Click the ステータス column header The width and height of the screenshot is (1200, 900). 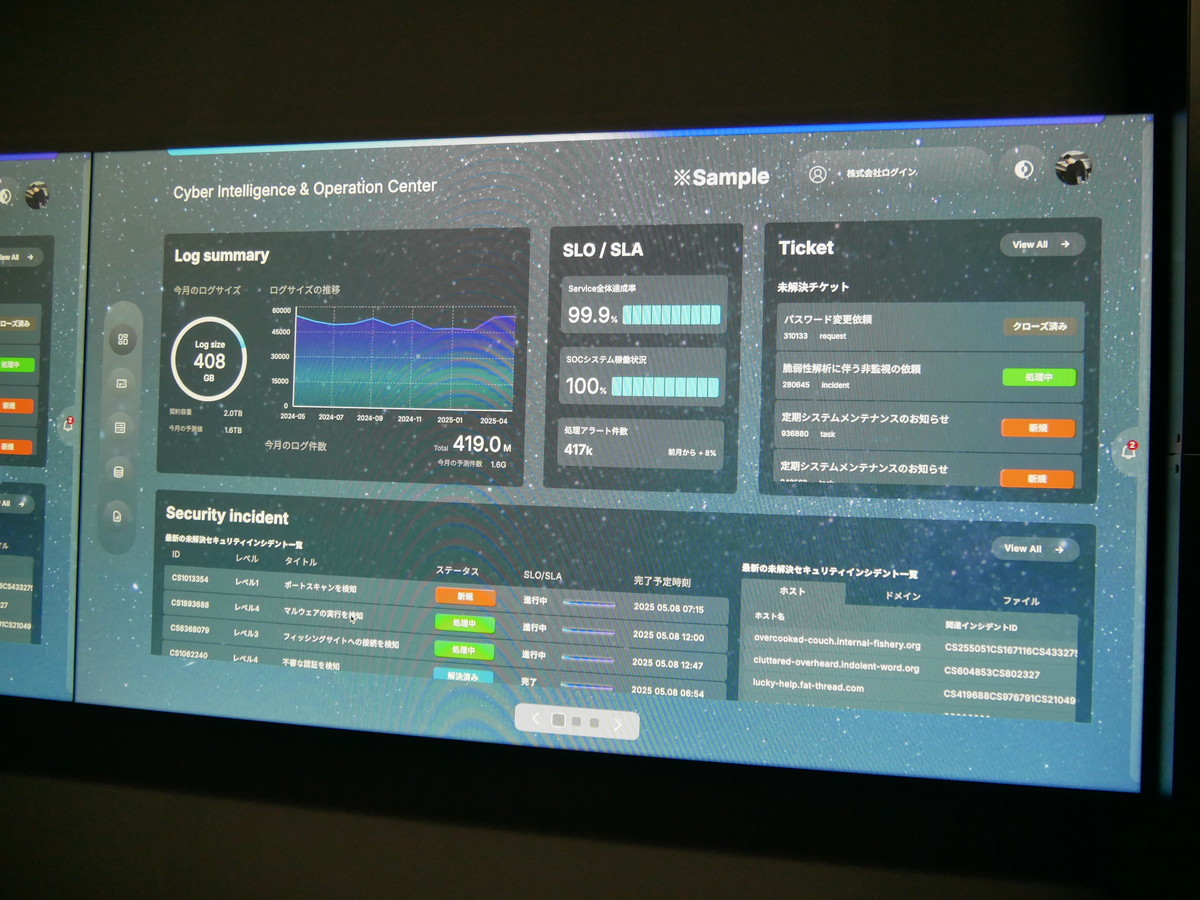[x=457, y=571]
